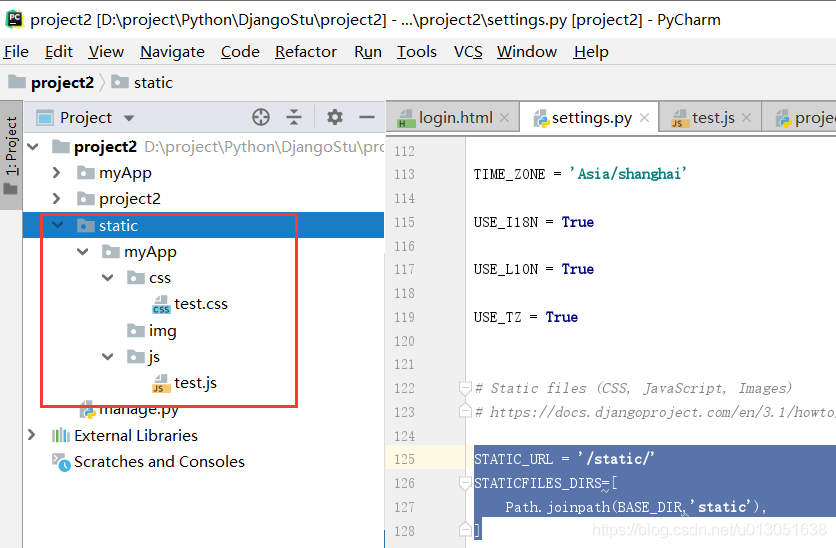Close the login.html tab

504,118
